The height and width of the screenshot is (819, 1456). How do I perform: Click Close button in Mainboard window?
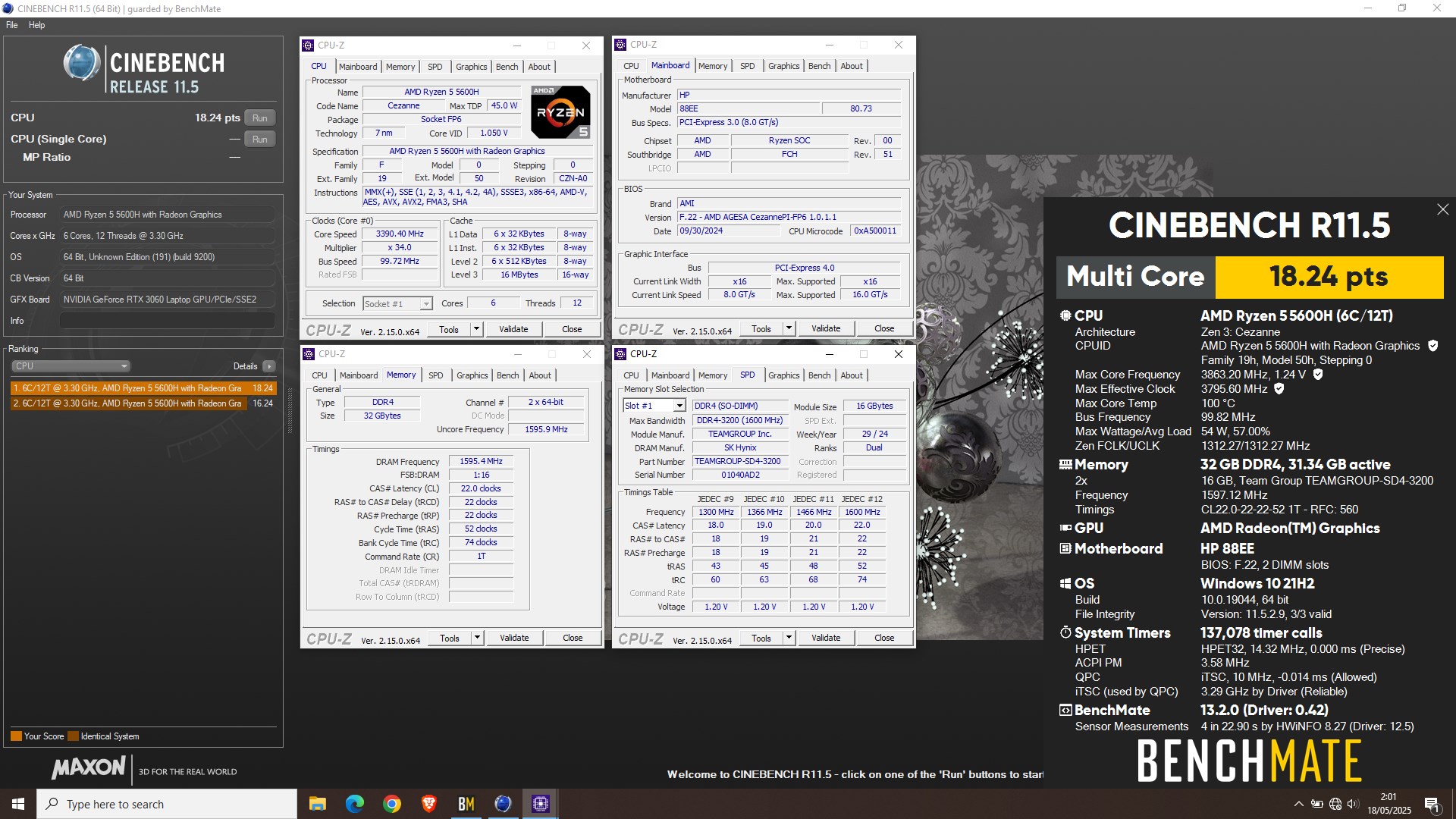click(x=884, y=328)
